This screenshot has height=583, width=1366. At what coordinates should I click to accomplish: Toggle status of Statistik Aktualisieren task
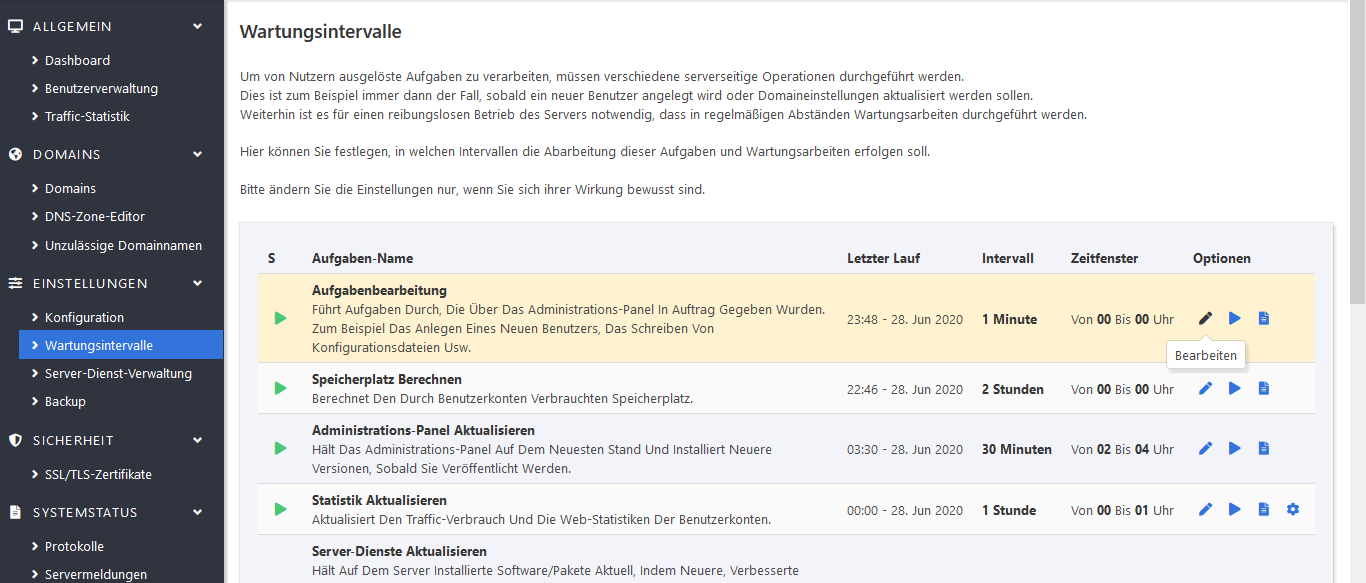(280, 509)
